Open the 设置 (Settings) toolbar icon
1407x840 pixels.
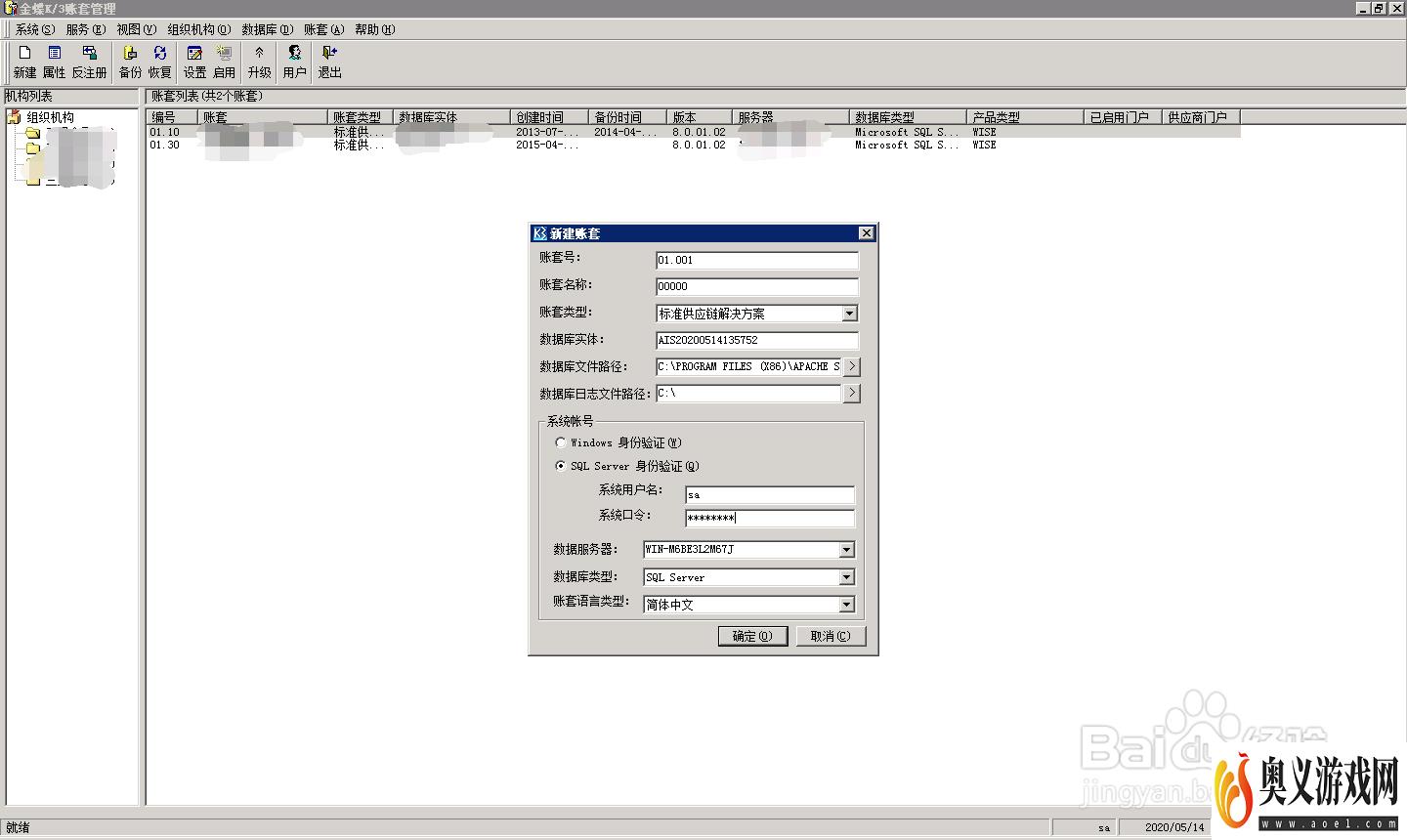pyautogui.click(x=194, y=61)
